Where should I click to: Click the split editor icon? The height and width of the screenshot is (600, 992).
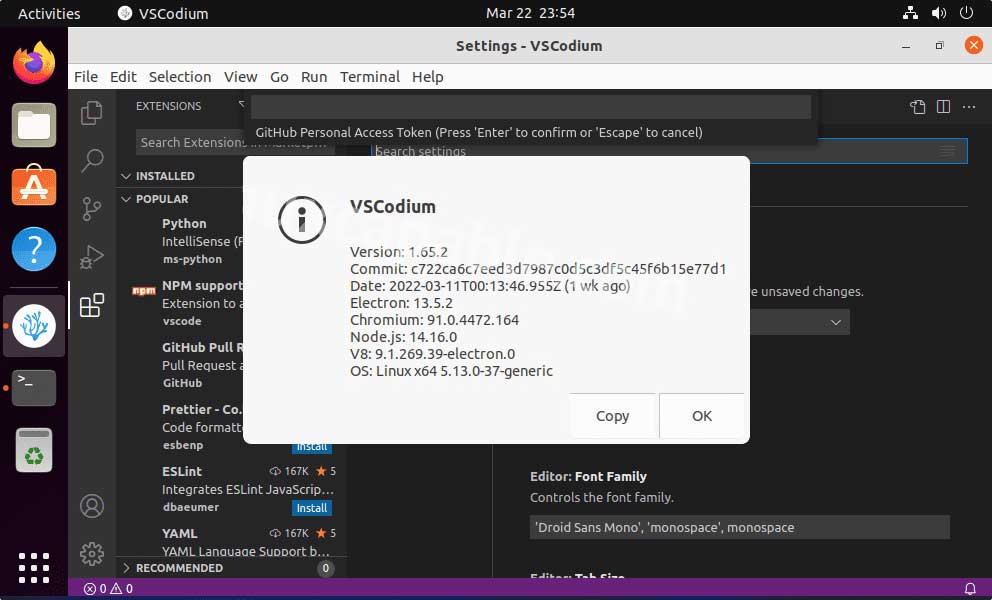[x=943, y=107]
